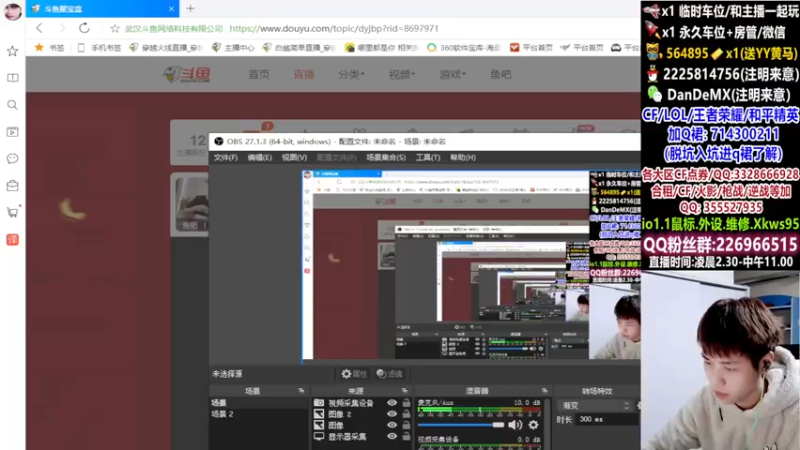
Task: Open the 麦克风/Aux mixer gear settings
Action: (533, 424)
